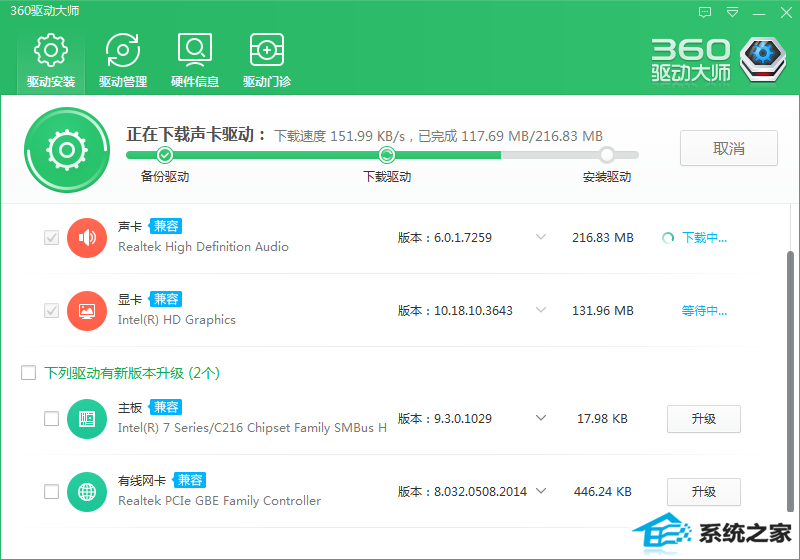Click the 446.24 KB size value
The height and width of the screenshot is (560, 800).
click(x=603, y=492)
